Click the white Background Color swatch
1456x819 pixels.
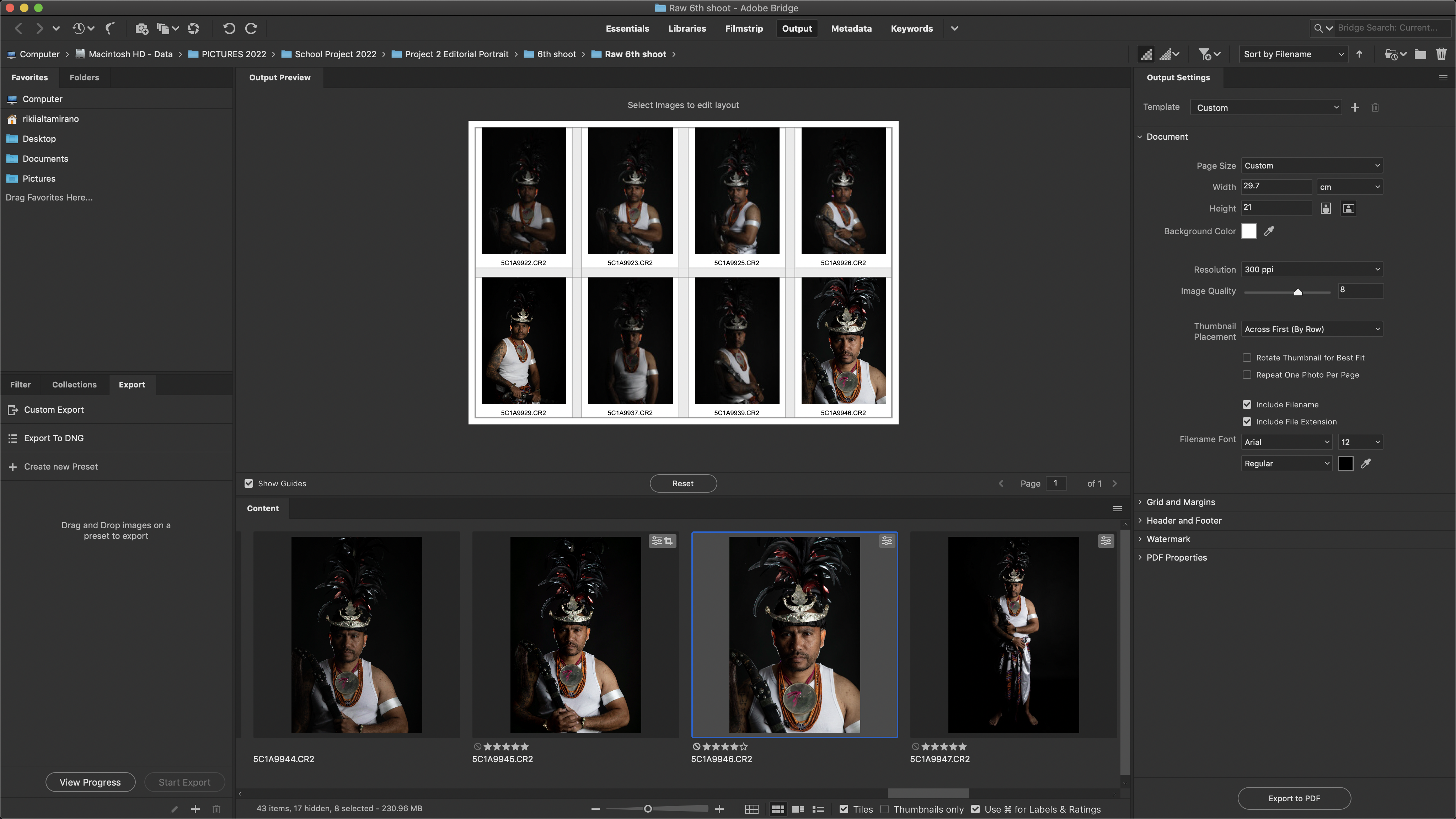(1248, 231)
